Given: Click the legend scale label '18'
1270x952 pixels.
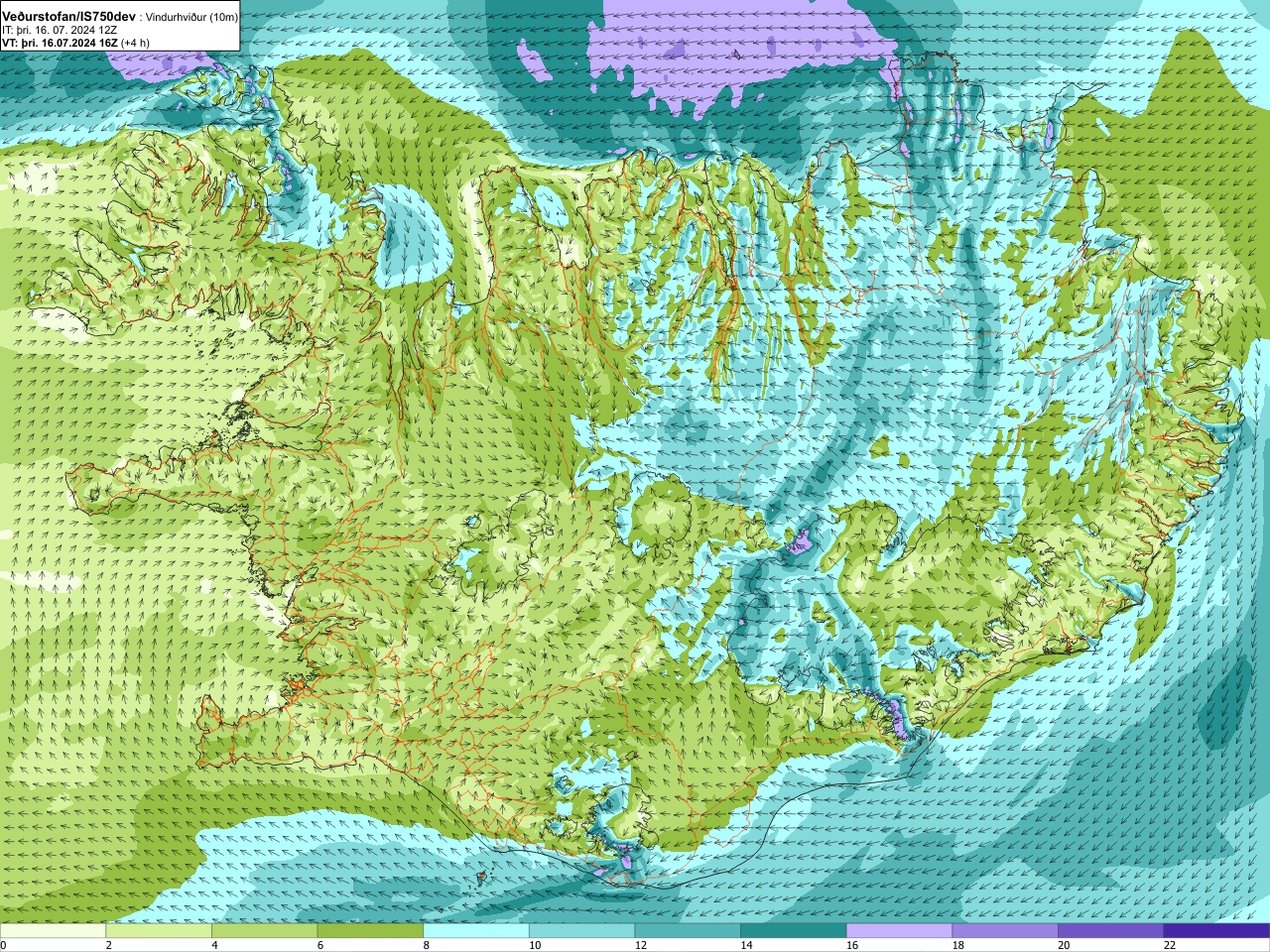Looking at the screenshot, I should pyautogui.click(x=958, y=945).
